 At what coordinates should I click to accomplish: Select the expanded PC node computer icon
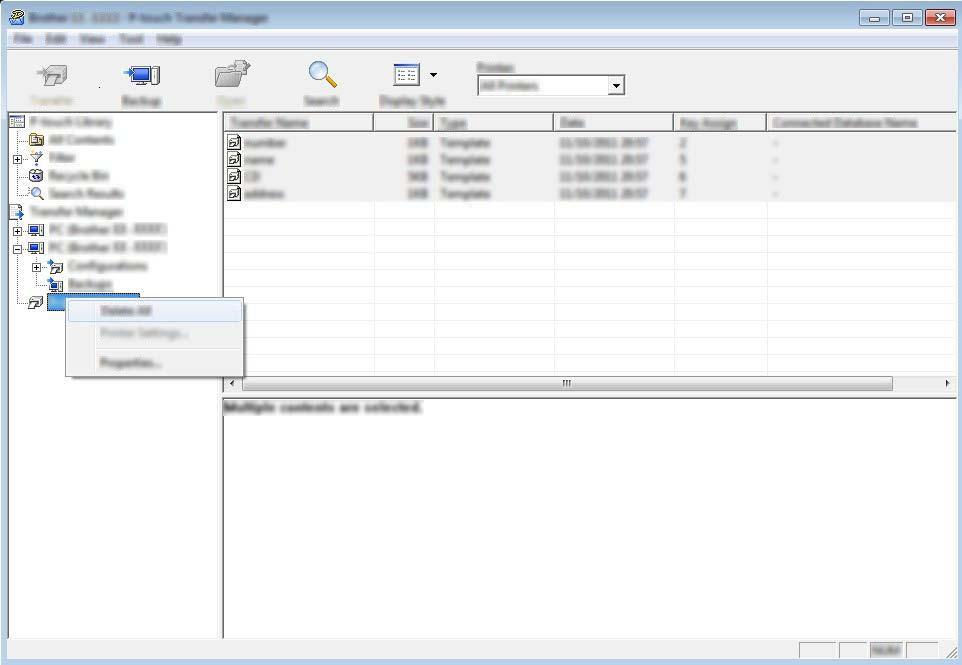click(36, 248)
